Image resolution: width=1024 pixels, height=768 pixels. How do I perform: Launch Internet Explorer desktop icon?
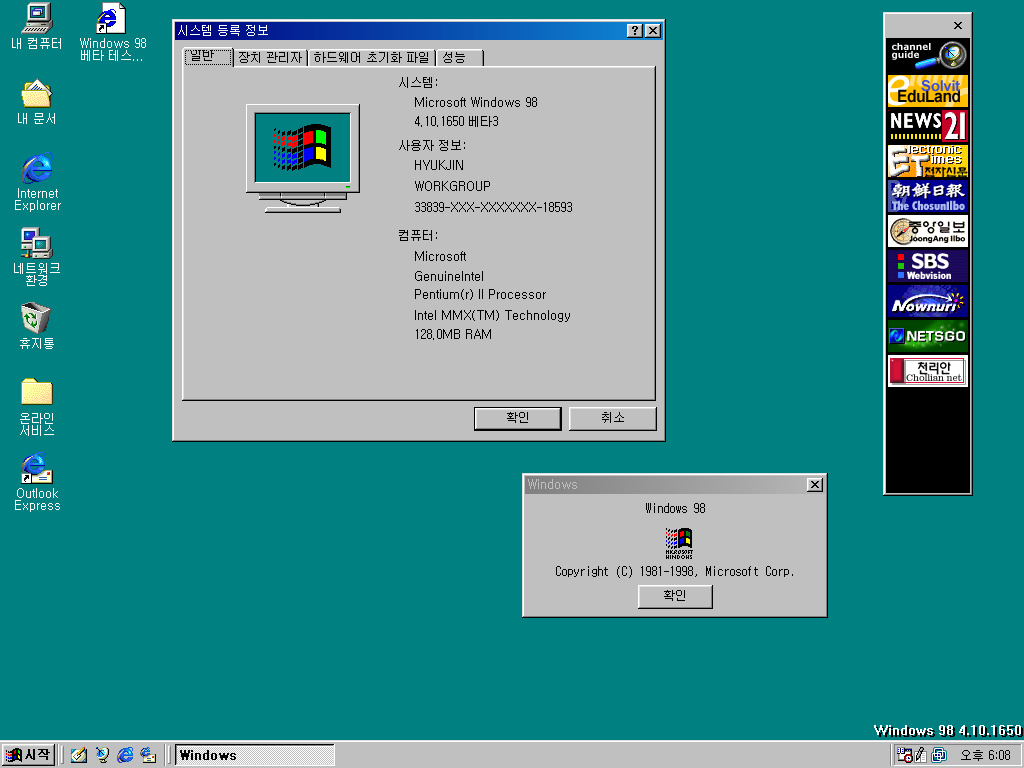pyautogui.click(x=37, y=182)
